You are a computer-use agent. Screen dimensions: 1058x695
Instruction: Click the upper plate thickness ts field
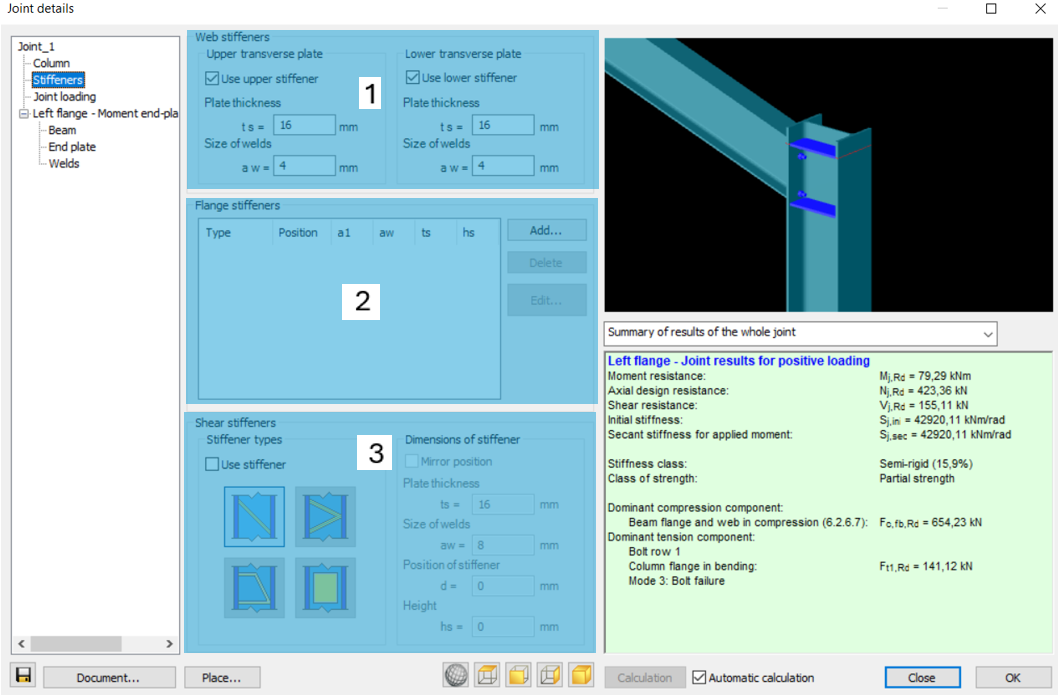click(304, 125)
